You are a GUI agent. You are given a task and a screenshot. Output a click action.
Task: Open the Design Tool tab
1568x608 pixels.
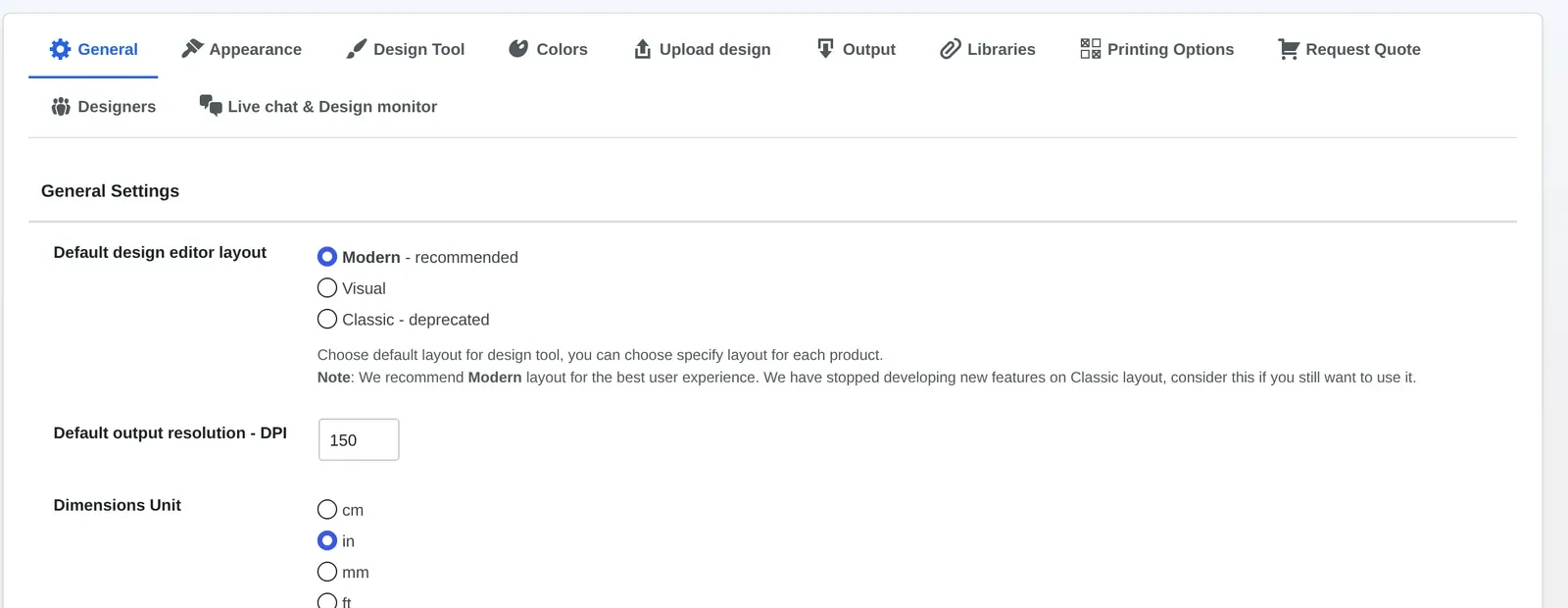pyautogui.click(x=406, y=49)
